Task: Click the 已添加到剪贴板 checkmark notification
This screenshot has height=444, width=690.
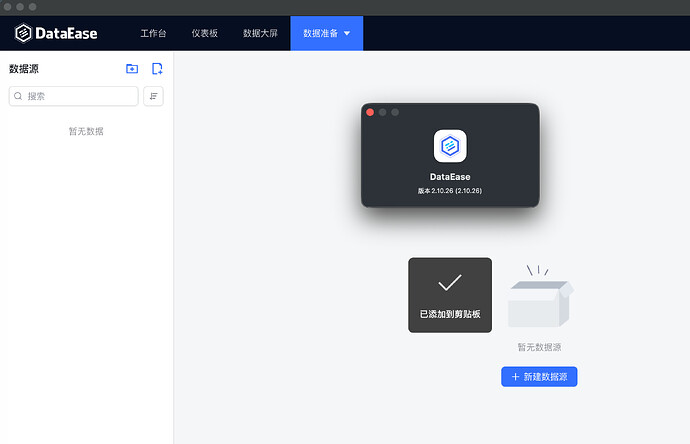Action: tap(450, 295)
